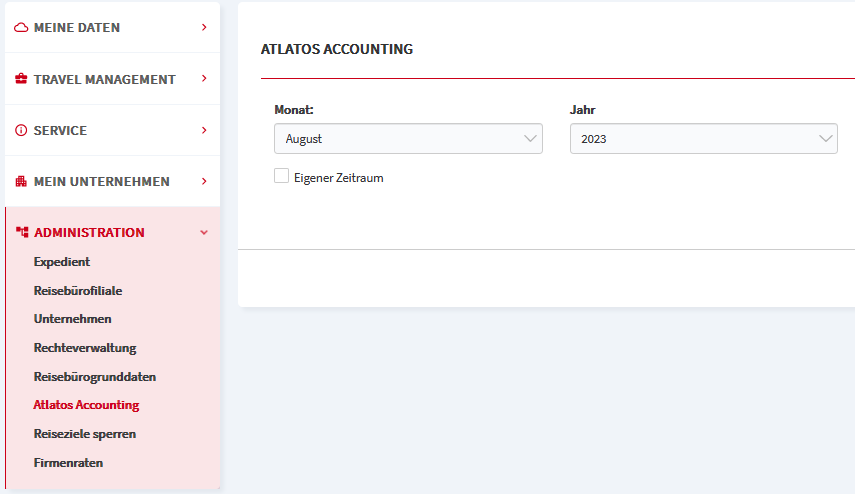Collapse the Administration section chevron
The height and width of the screenshot is (494, 855).
coord(204,233)
